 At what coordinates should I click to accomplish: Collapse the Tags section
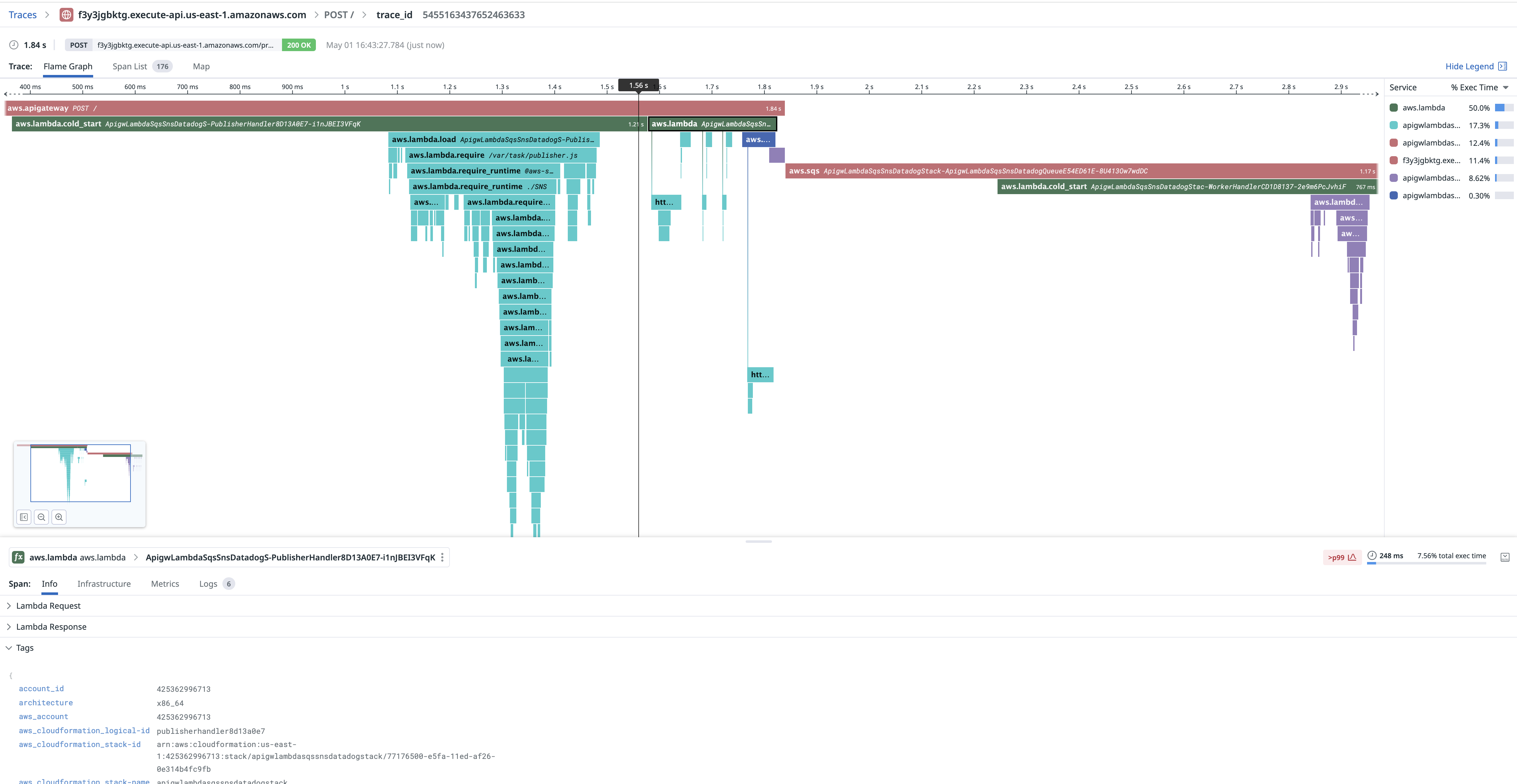click(20, 648)
